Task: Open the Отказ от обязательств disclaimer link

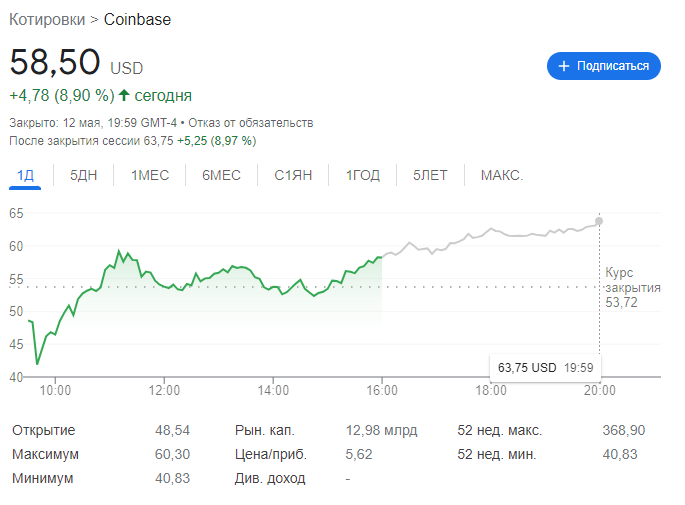Action: [258, 122]
